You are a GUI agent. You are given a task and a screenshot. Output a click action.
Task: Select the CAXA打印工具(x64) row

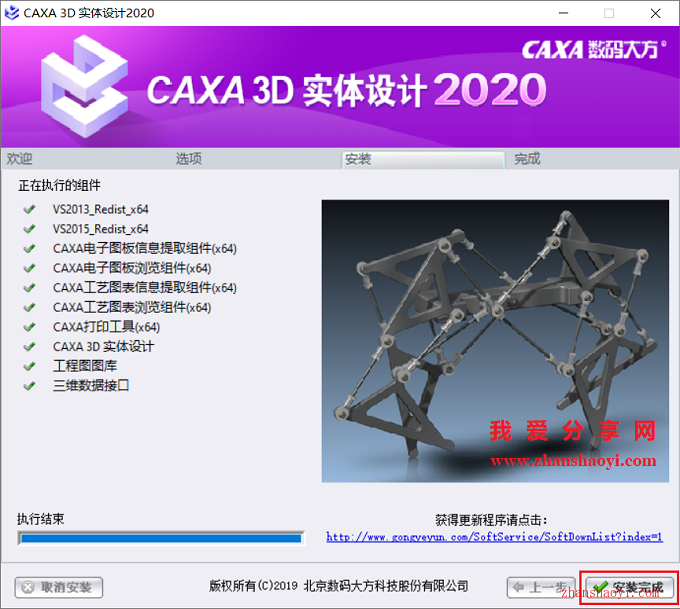coord(106,327)
